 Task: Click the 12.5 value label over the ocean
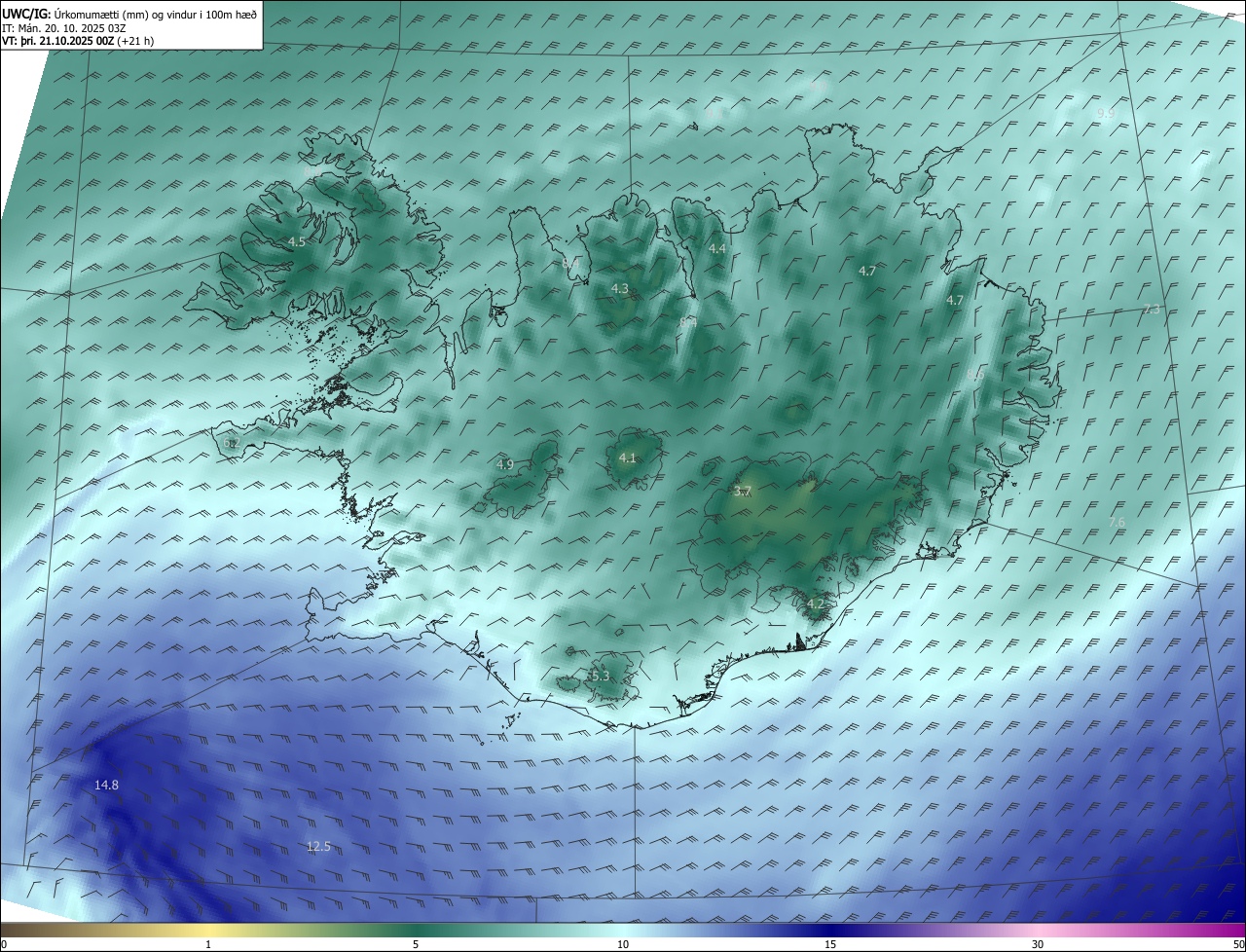pos(318,847)
